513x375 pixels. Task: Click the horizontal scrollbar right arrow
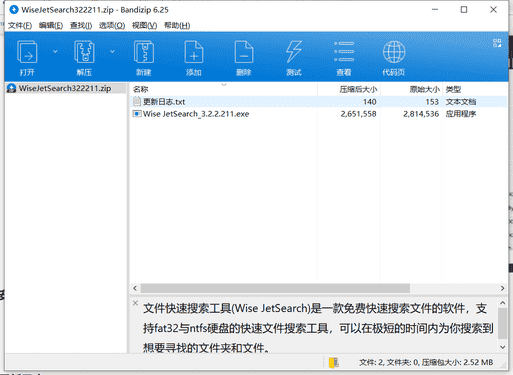(x=502, y=288)
